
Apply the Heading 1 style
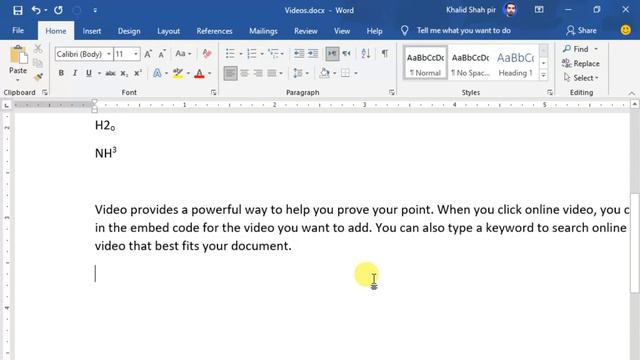[x=516, y=63]
